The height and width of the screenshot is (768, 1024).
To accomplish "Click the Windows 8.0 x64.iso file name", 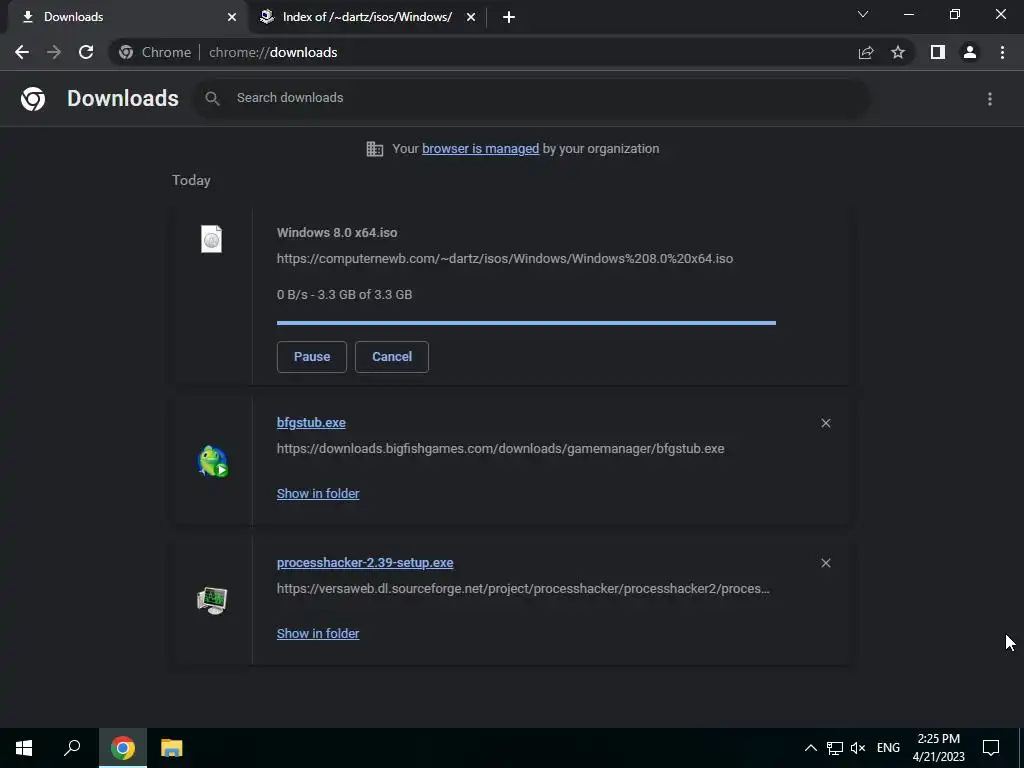I will coord(337,232).
